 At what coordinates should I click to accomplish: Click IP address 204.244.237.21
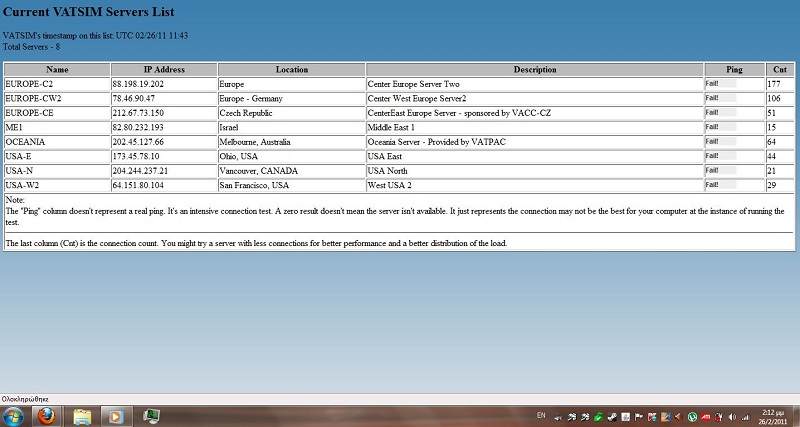140,171
